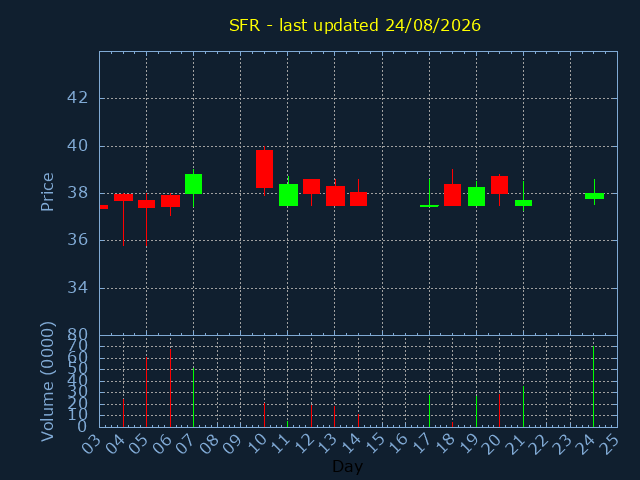Click the tall green volume bar on day 24
Screen dimensions: 640x480
(x=593, y=387)
